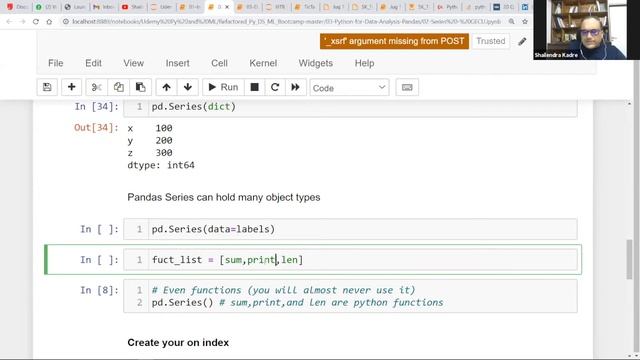Click the zoom magnifier icon in address bar

pyautogui.click(x=511, y=21)
